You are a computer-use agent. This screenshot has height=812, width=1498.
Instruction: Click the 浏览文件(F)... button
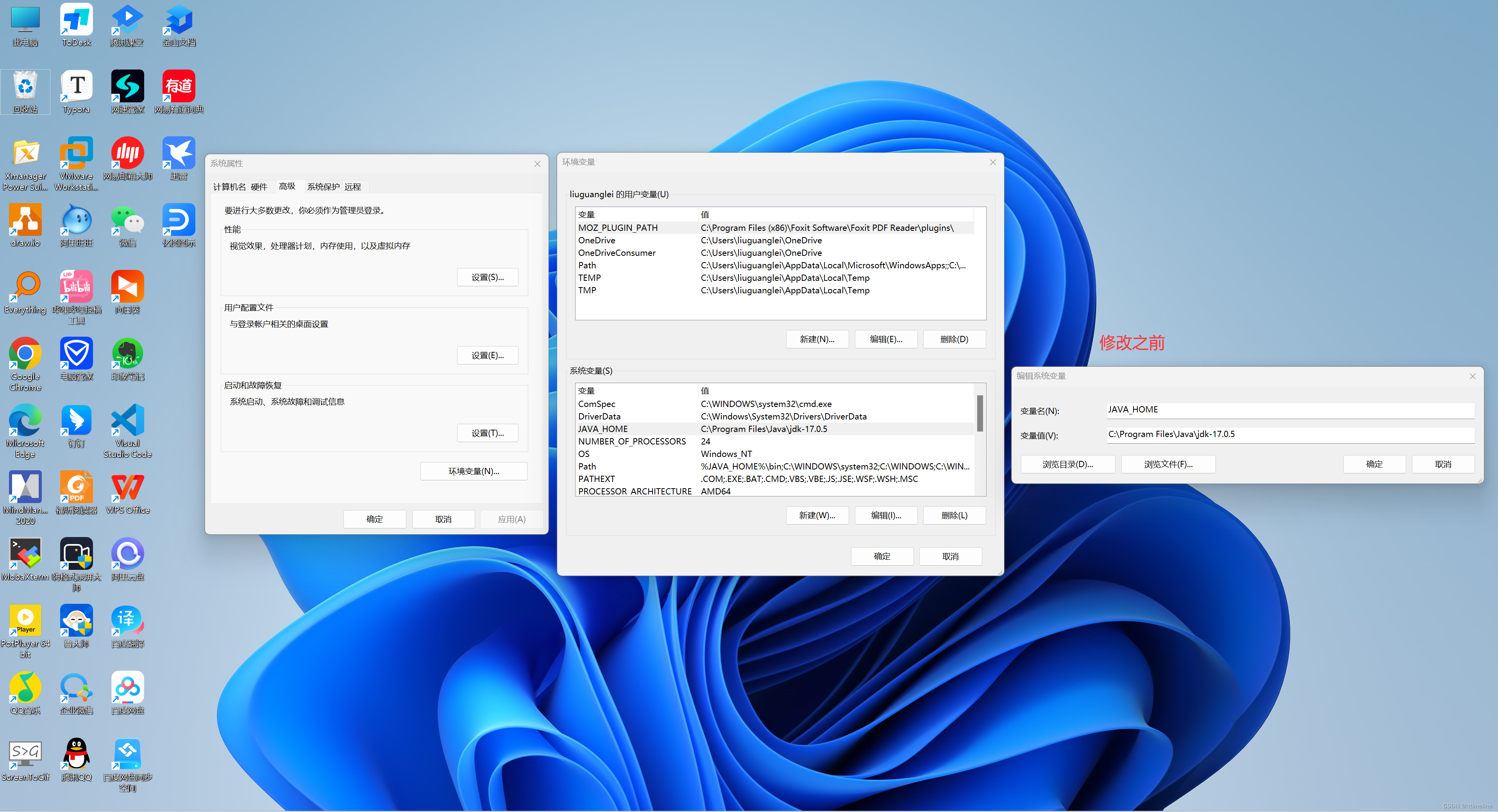pos(1168,464)
